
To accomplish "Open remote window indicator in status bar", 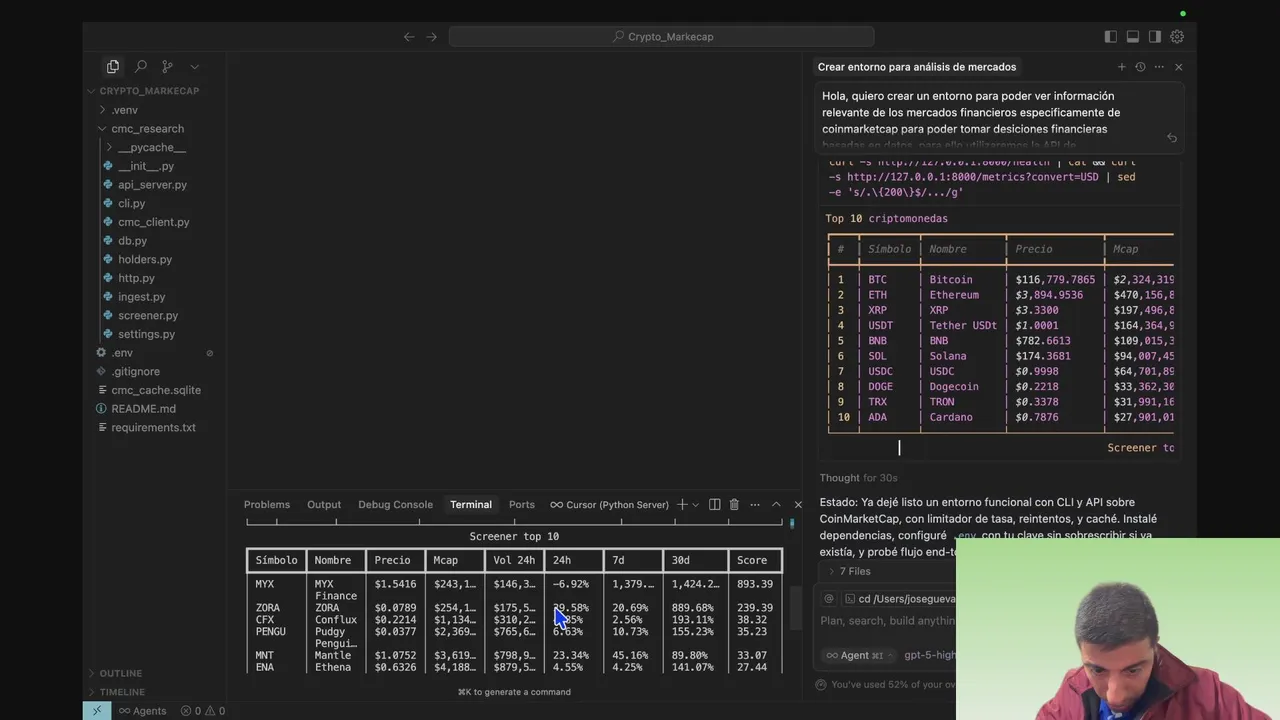I will point(97,711).
